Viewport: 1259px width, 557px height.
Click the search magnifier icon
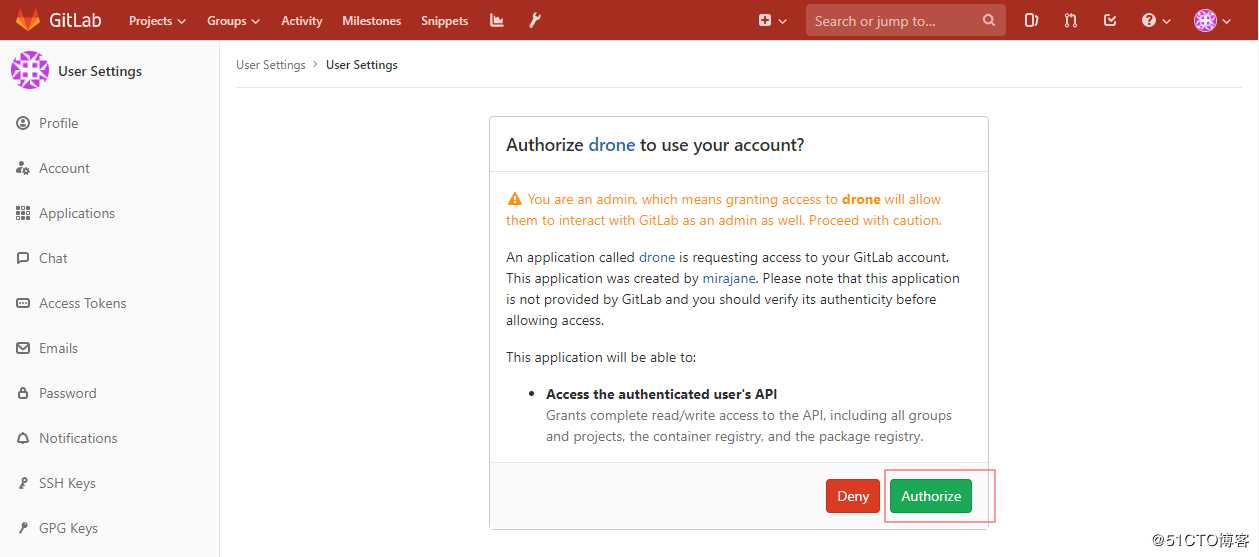[989, 20]
